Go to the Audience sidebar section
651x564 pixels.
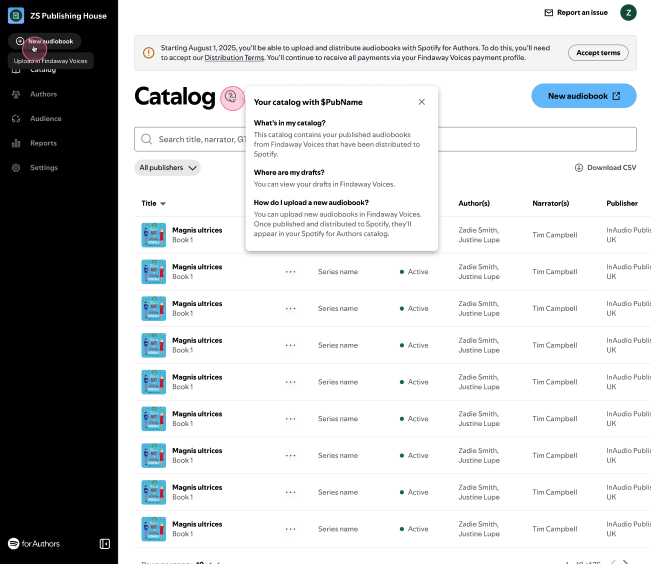pos(46,119)
